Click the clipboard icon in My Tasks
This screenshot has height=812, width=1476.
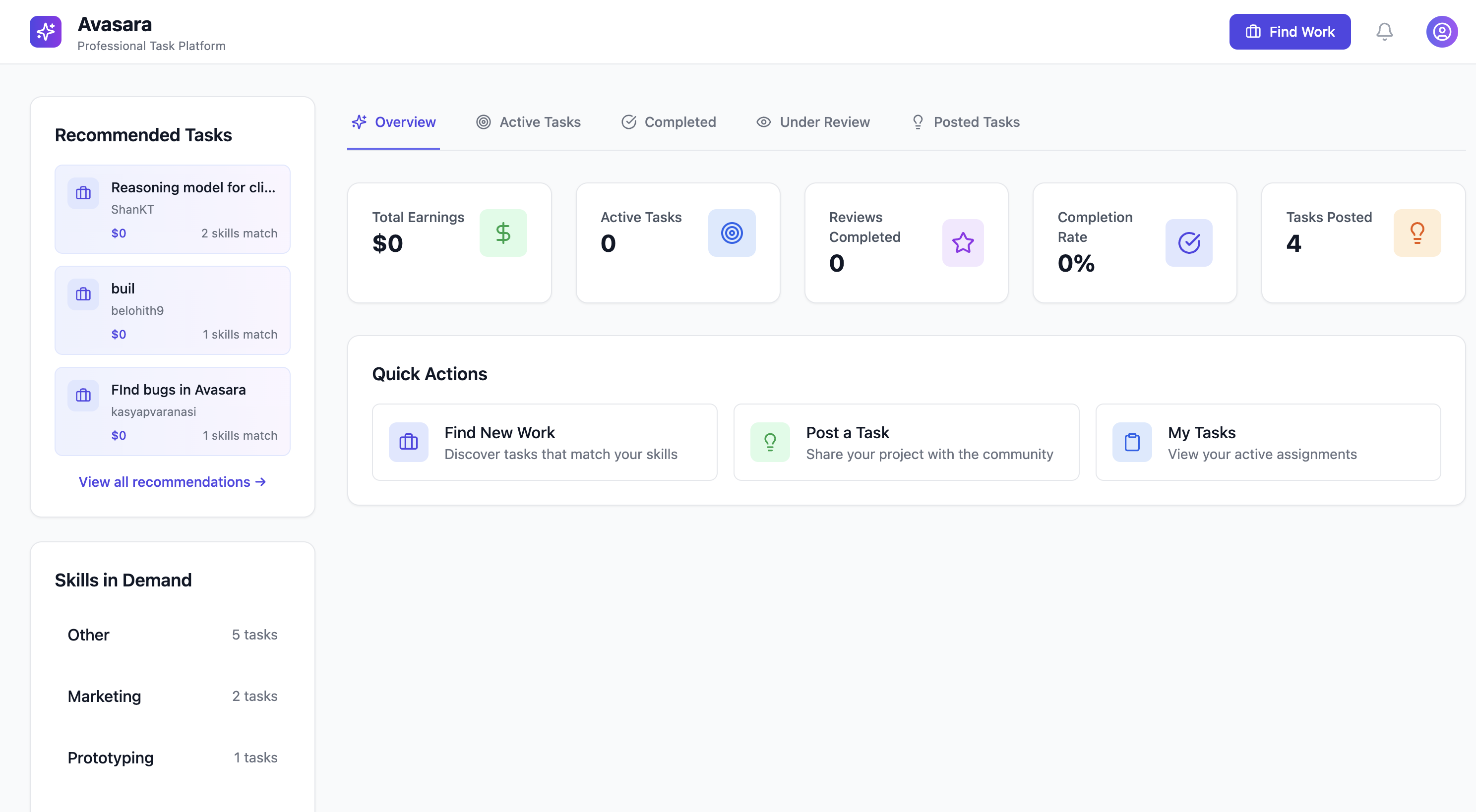pos(1132,442)
